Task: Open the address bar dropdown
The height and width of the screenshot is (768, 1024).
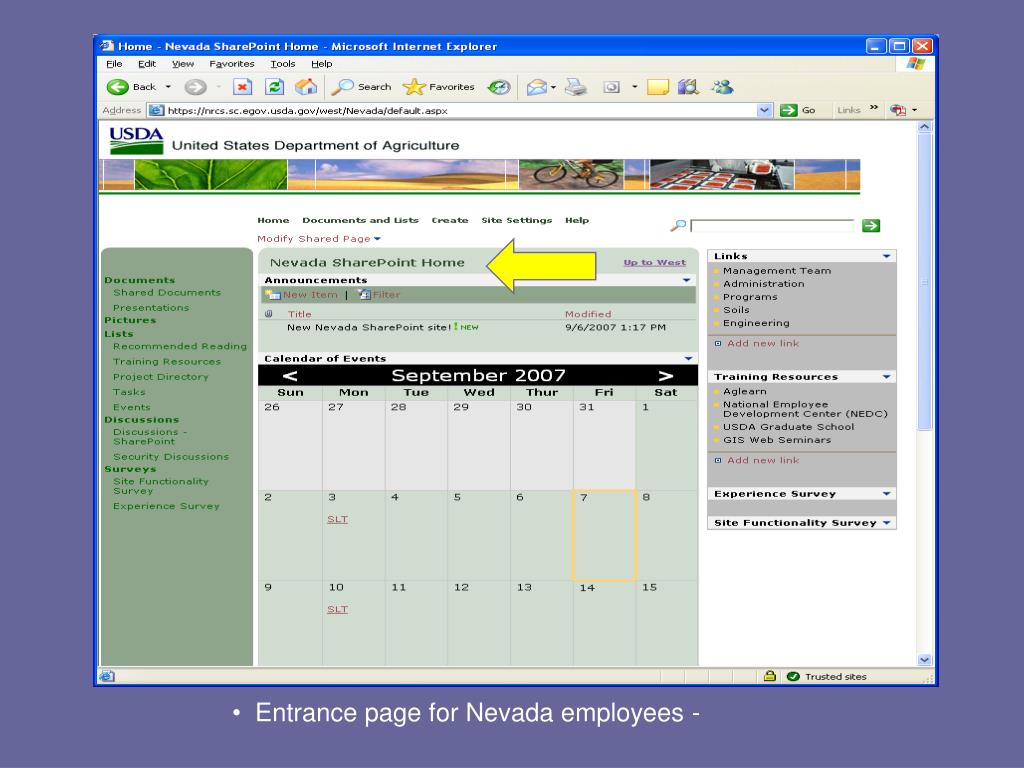Action: pyautogui.click(x=764, y=110)
